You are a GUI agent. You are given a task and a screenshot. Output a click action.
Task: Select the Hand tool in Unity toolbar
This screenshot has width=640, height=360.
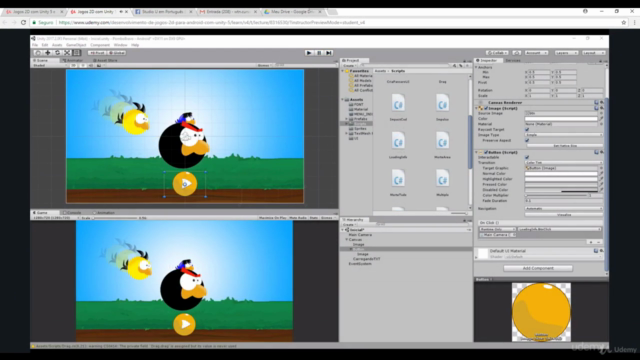(38, 53)
